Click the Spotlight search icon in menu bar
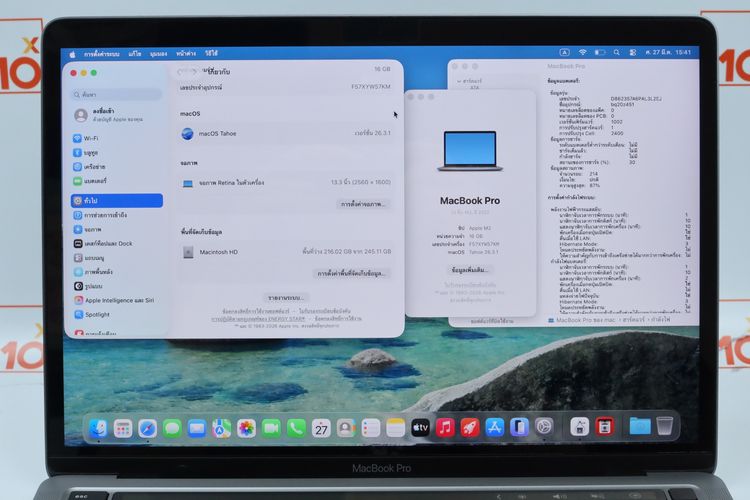The width and height of the screenshot is (750, 500). pyautogui.click(x=617, y=52)
